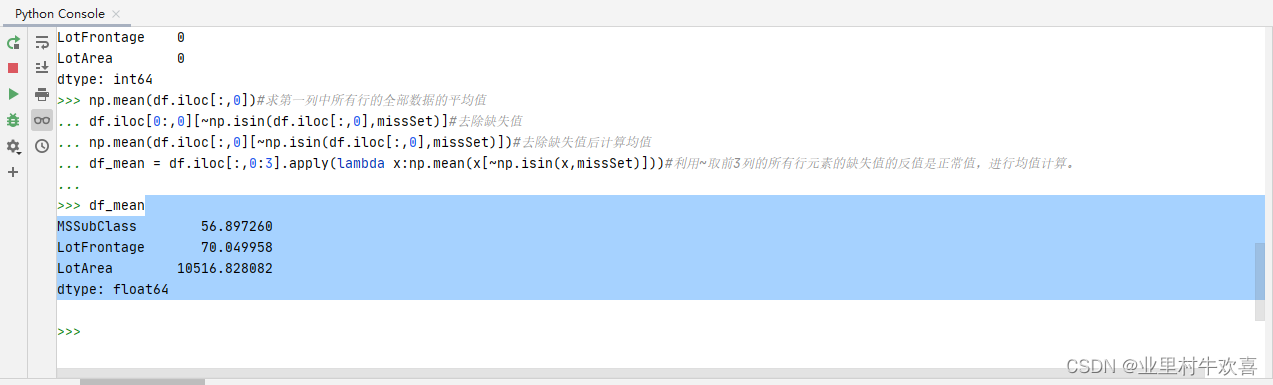Execute the current console statement
The image size is (1273, 385).
[x=13, y=94]
